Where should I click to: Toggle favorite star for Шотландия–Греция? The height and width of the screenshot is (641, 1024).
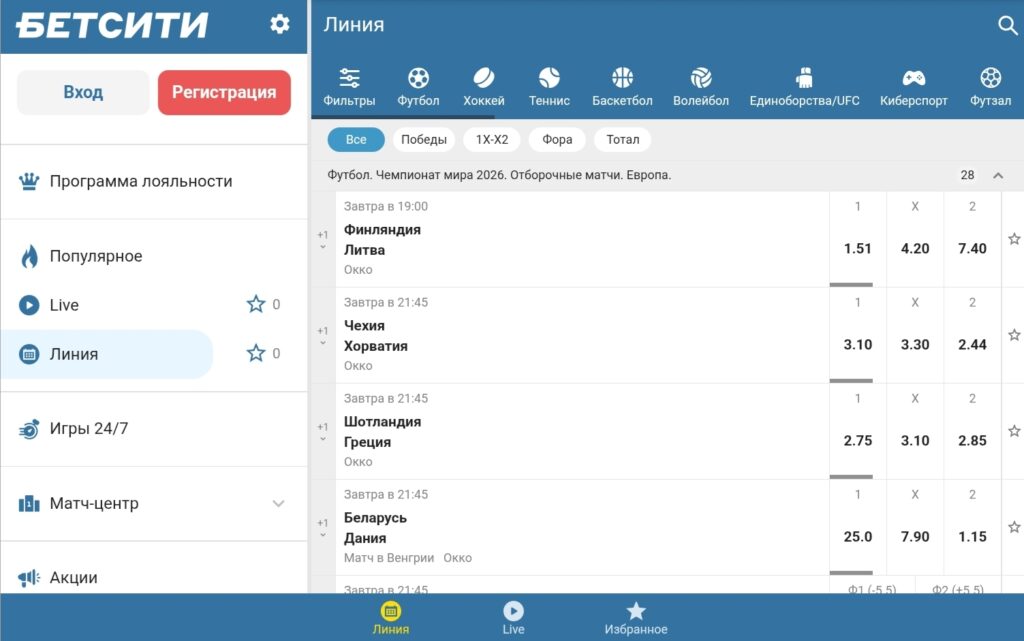1013,431
